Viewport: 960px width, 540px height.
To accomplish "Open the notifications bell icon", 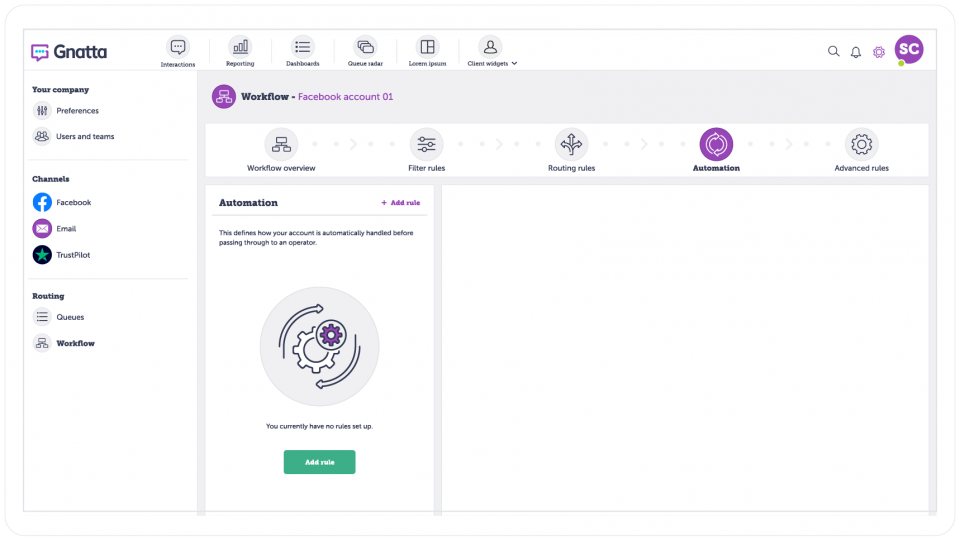I will 856,52.
